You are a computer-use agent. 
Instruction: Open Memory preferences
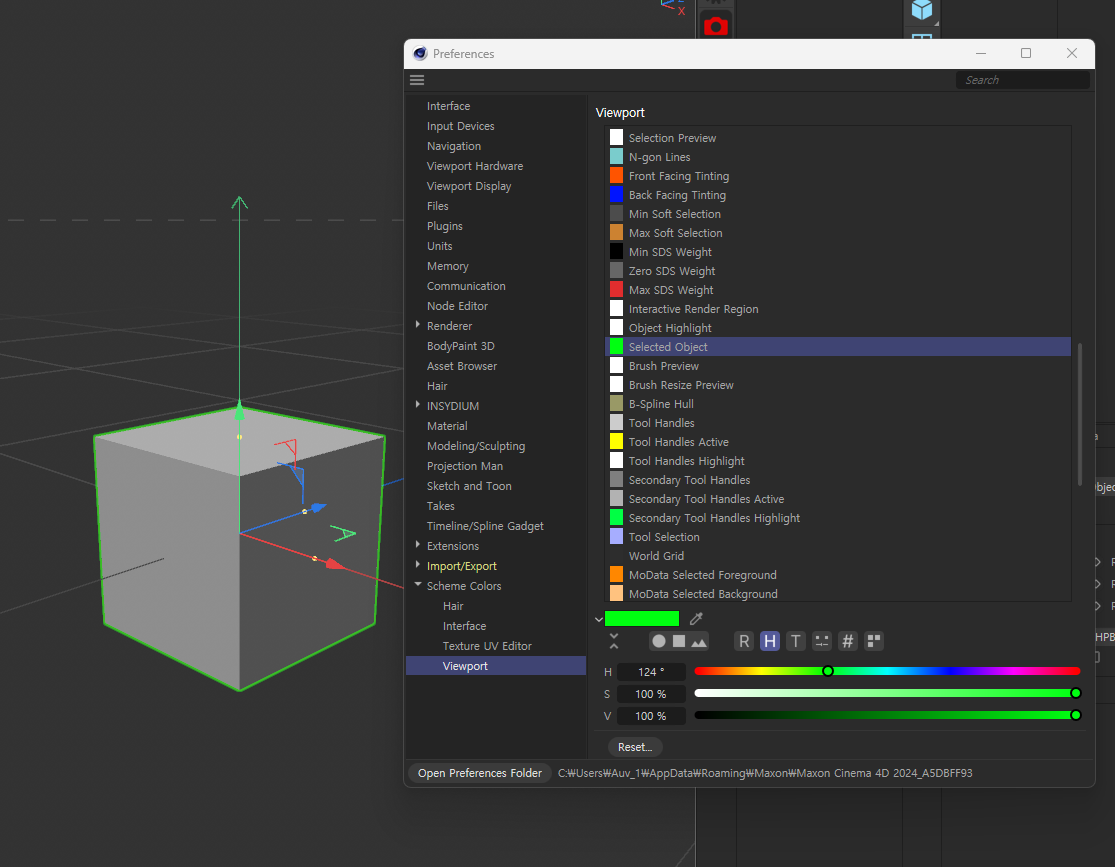click(447, 266)
